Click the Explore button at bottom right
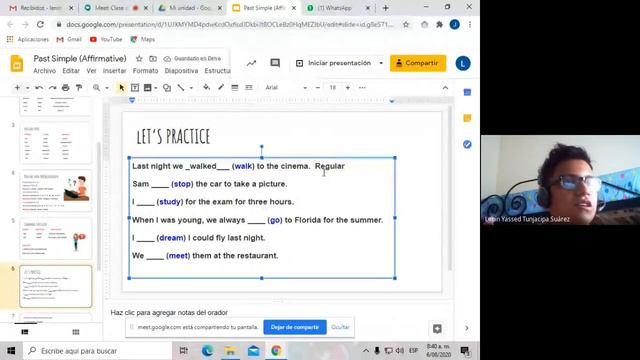This screenshot has width=640, height=360. click(437, 329)
